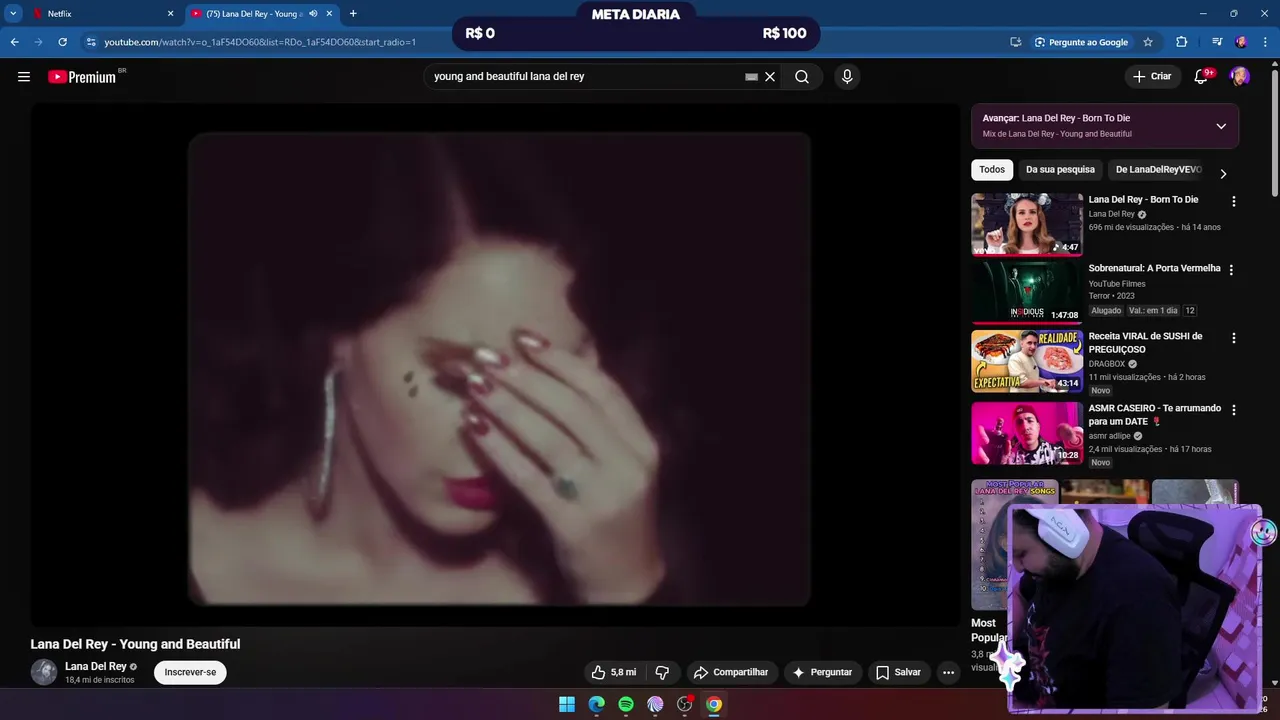
Task: Open the notifications bell
Action: 1202,76
